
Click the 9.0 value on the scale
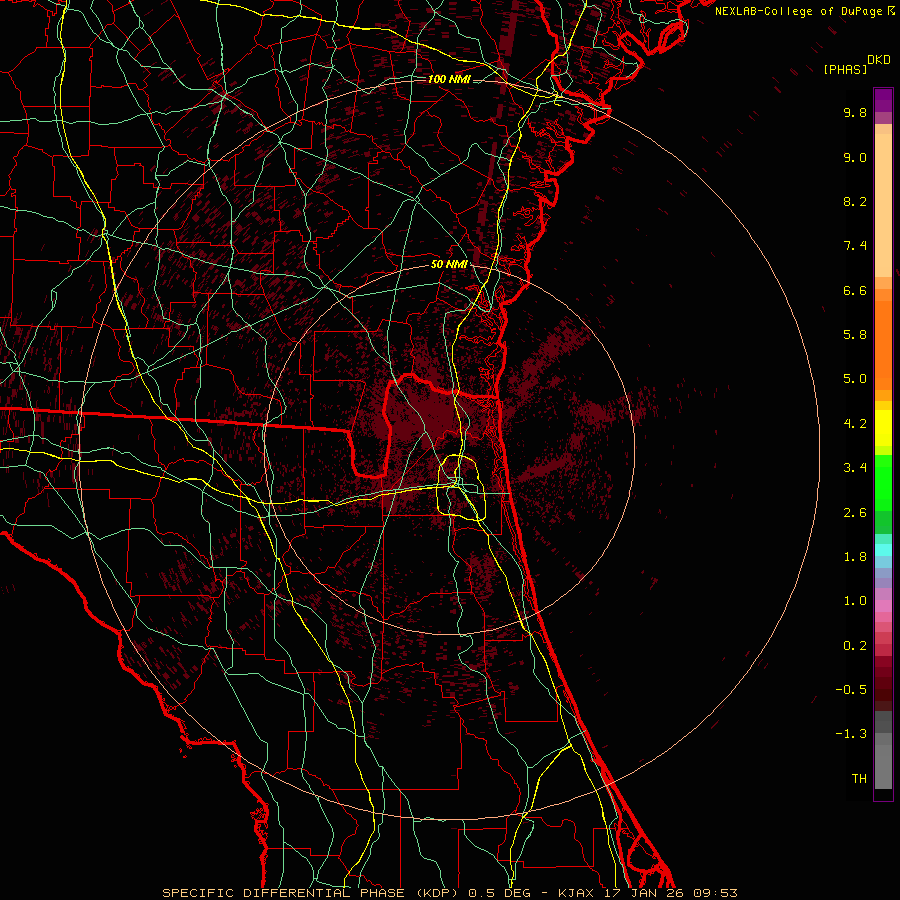[x=855, y=157]
